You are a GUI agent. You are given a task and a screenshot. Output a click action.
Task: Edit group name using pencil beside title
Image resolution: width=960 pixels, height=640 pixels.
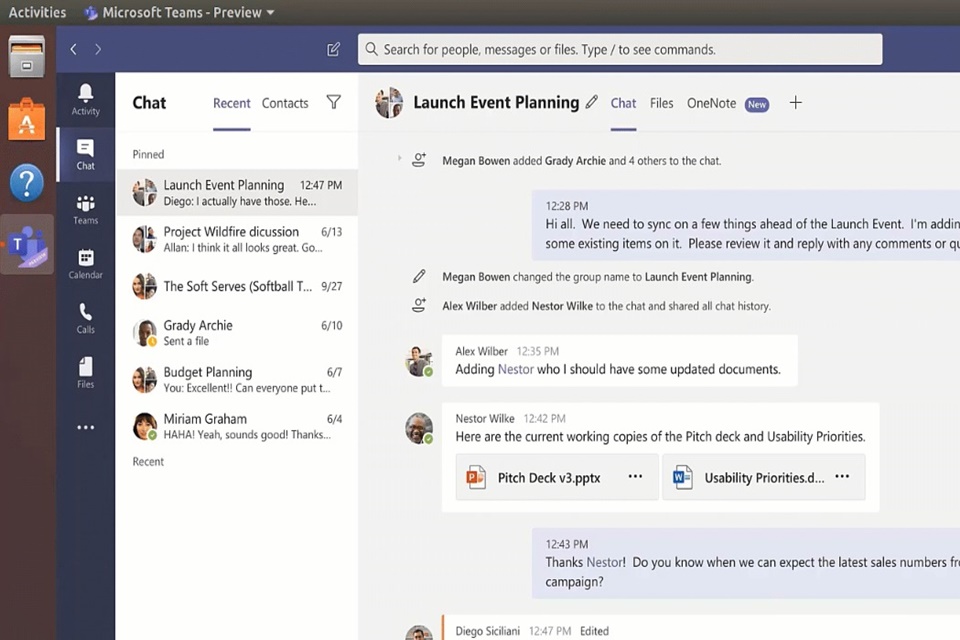[591, 102]
